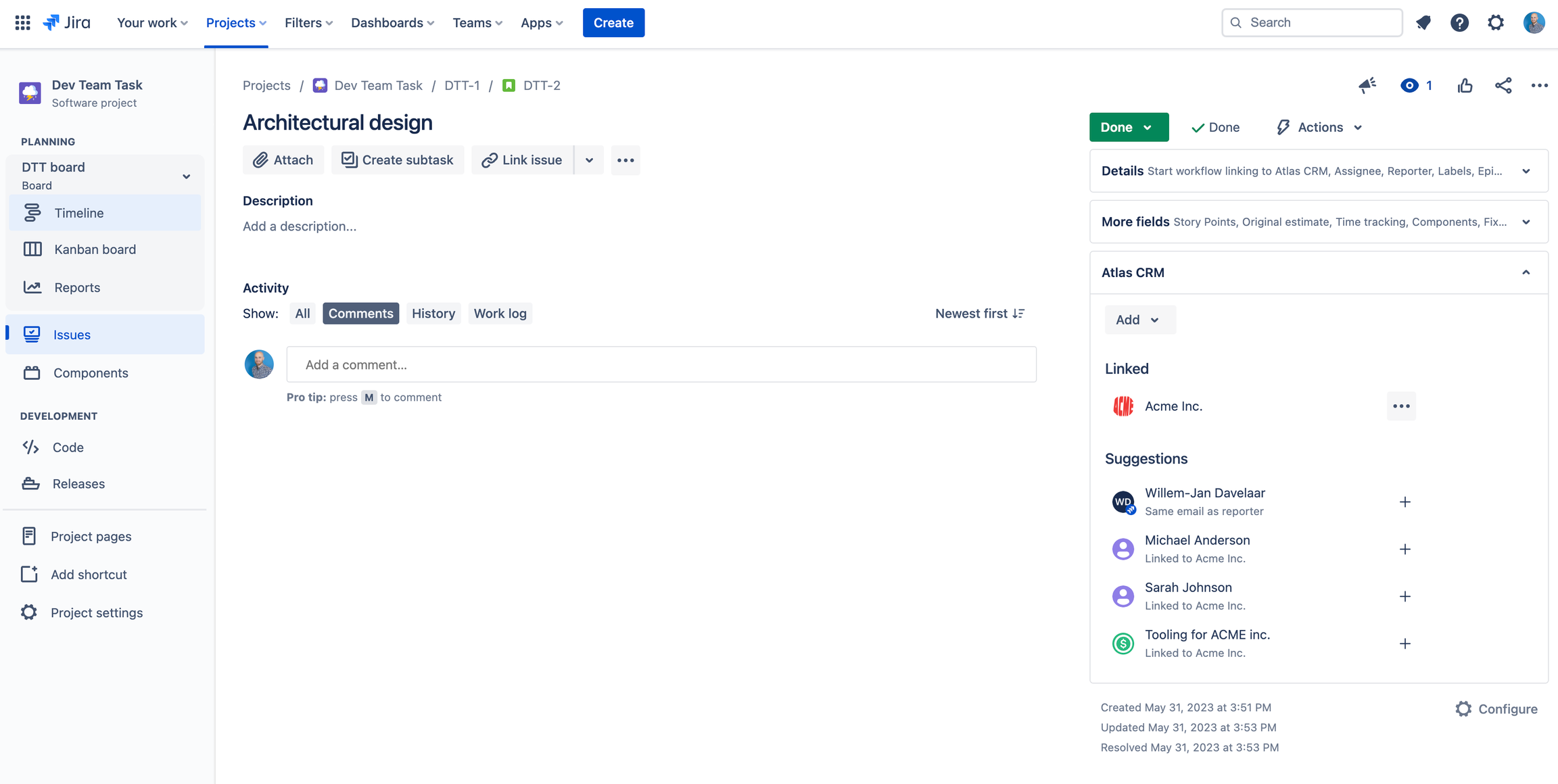Show the Work log activity
Viewport: 1558px width, 784px height.
[500, 313]
